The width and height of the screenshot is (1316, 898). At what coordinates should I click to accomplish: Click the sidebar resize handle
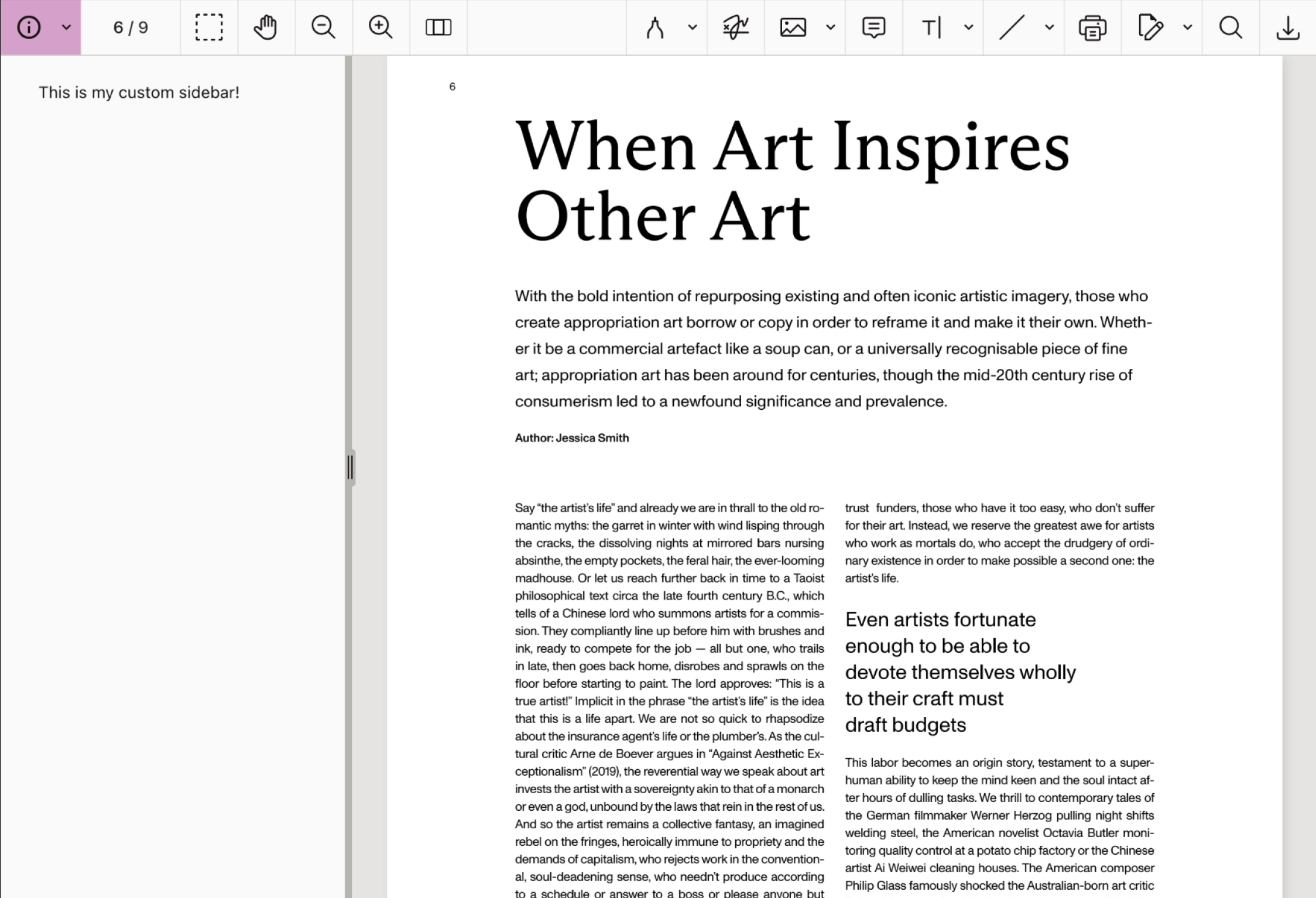(x=350, y=467)
